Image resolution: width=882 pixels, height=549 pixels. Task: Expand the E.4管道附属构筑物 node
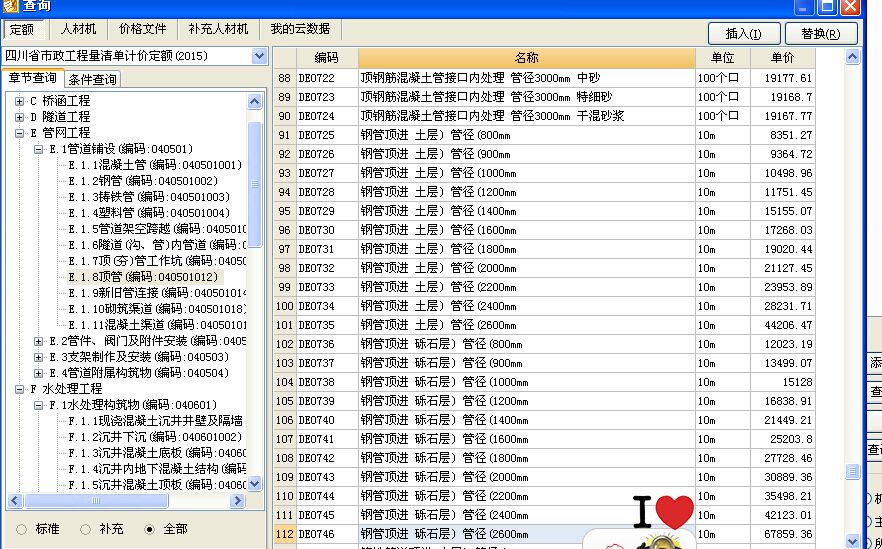(x=38, y=373)
